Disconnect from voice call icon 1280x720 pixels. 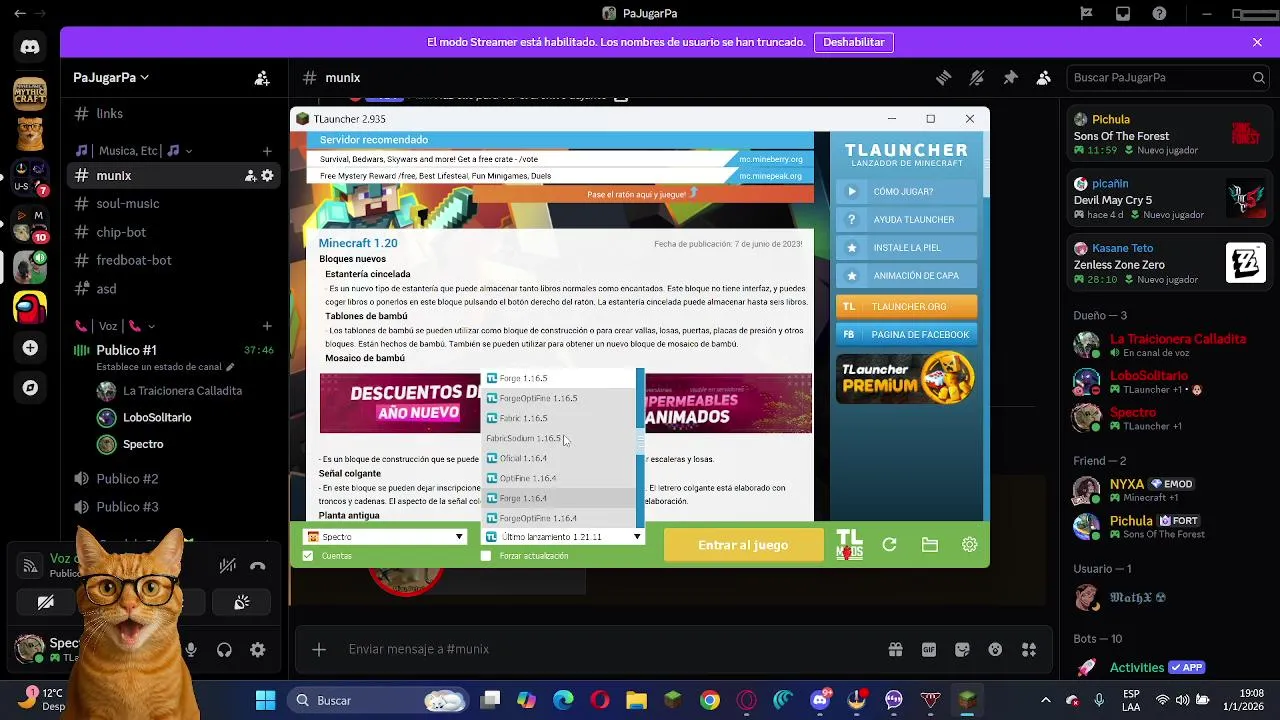258,566
